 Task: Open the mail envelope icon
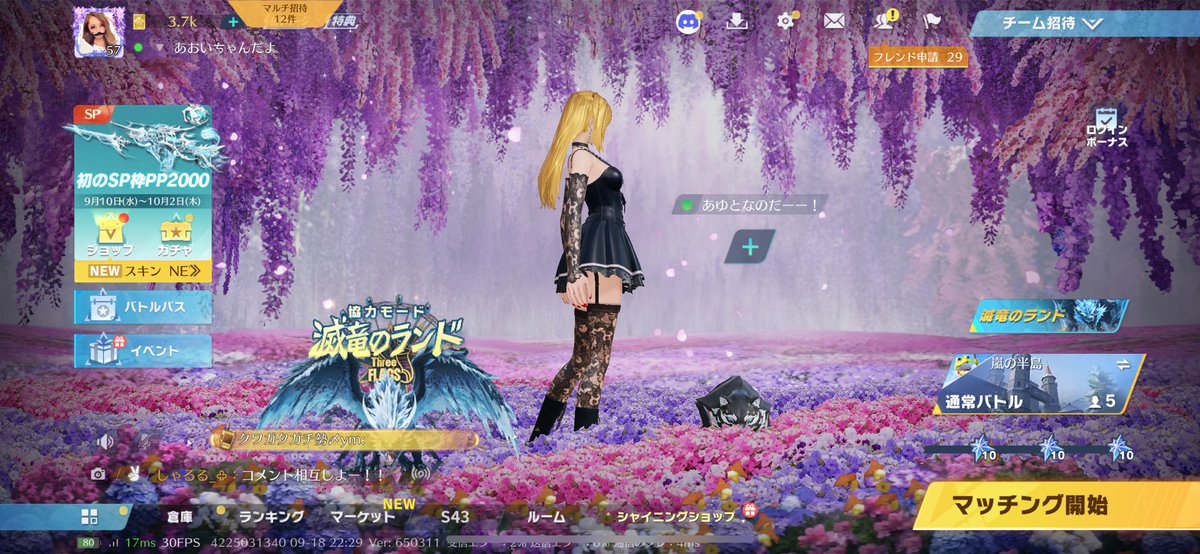834,22
